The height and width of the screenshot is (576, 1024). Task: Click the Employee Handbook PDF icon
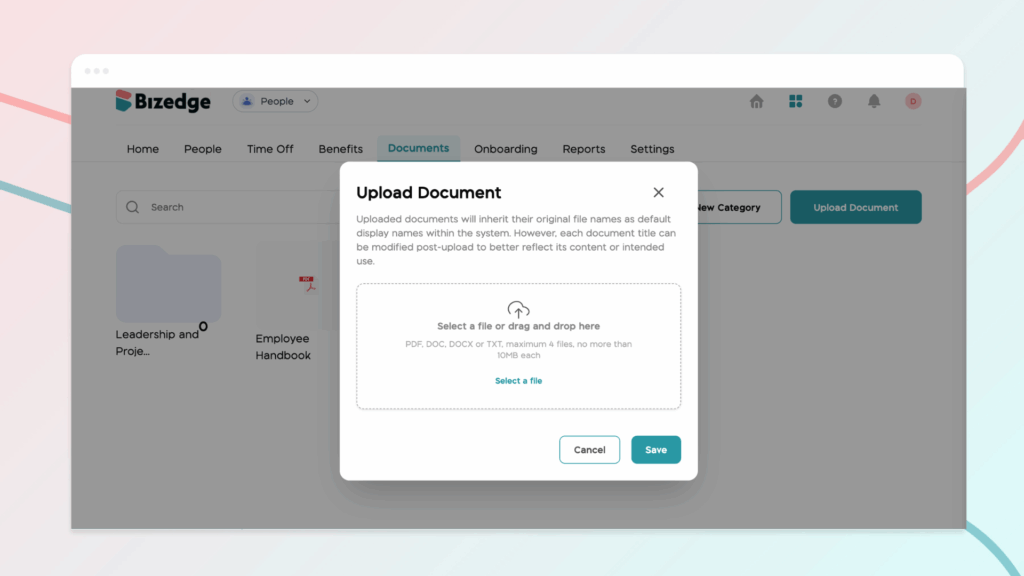click(308, 285)
